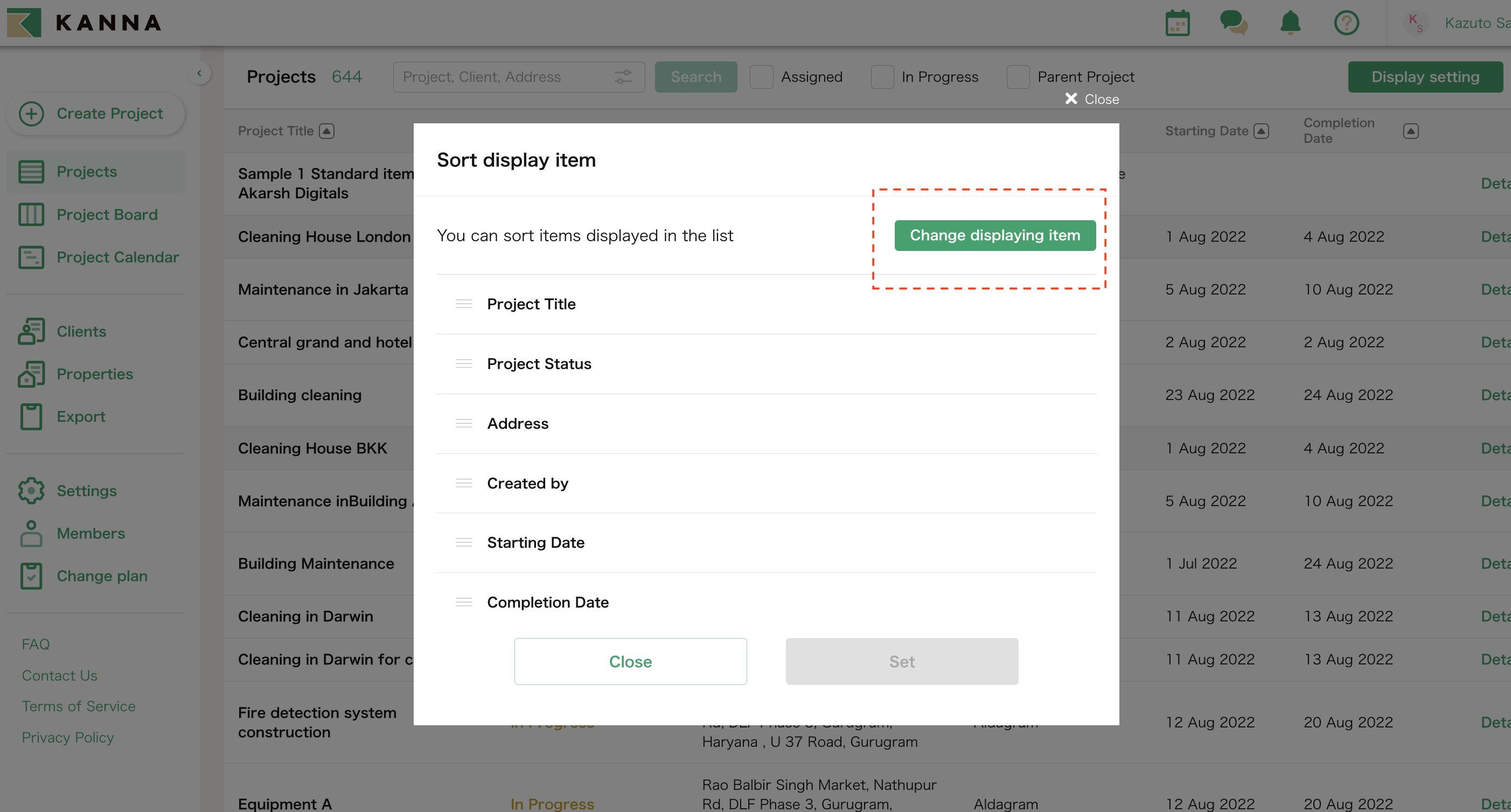
Task: Open the search filter adjustment control
Action: [623, 77]
